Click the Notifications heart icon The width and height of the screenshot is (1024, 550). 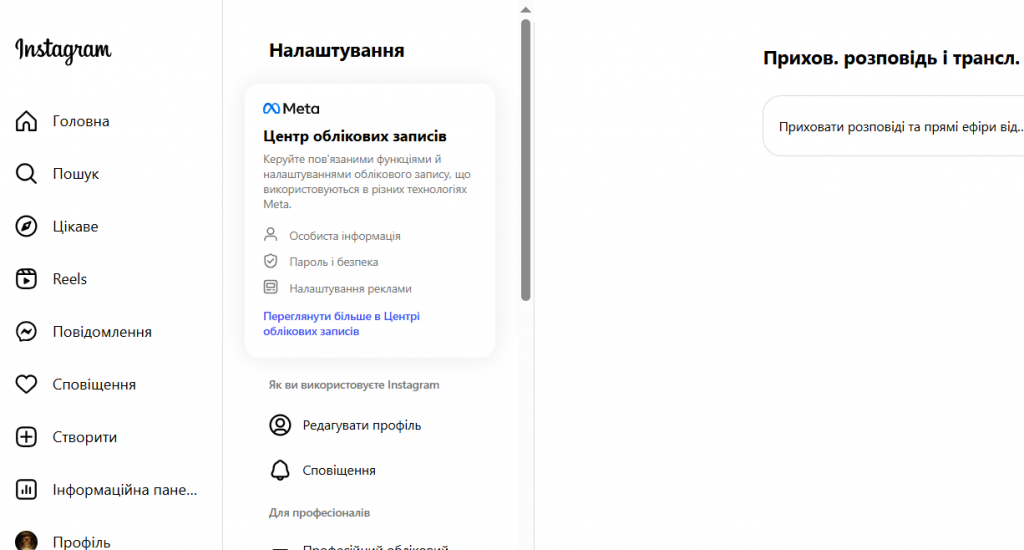pos(27,385)
